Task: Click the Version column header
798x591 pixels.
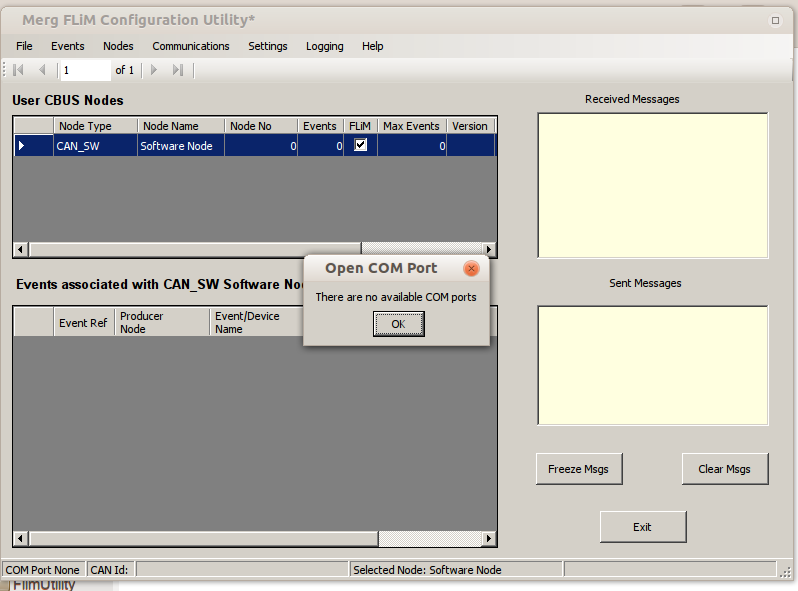Action: click(470, 126)
